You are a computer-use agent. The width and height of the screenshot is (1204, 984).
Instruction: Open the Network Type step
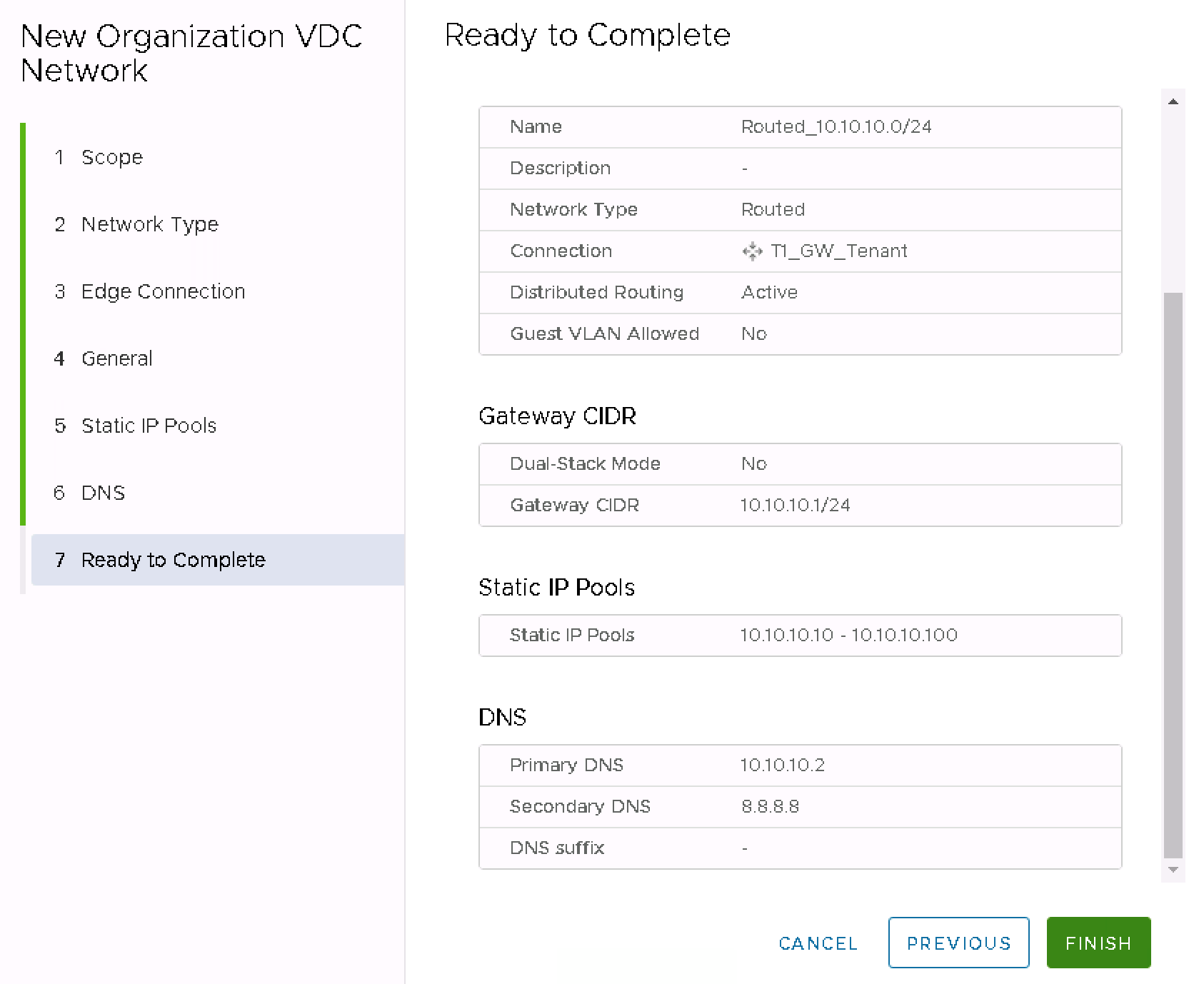point(149,224)
